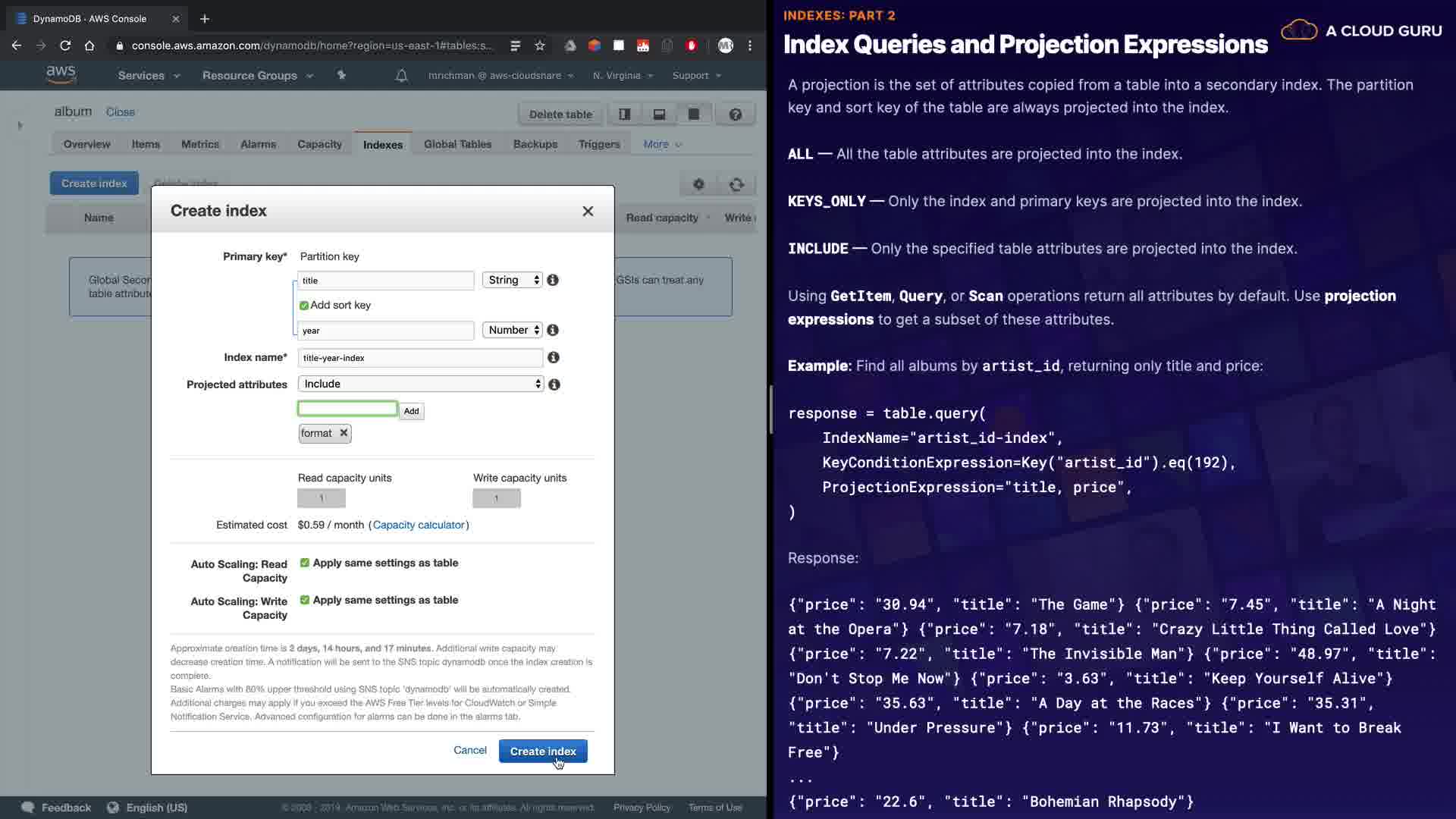Switch to the Global Tables tab
The image size is (1456, 819).
click(457, 144)
